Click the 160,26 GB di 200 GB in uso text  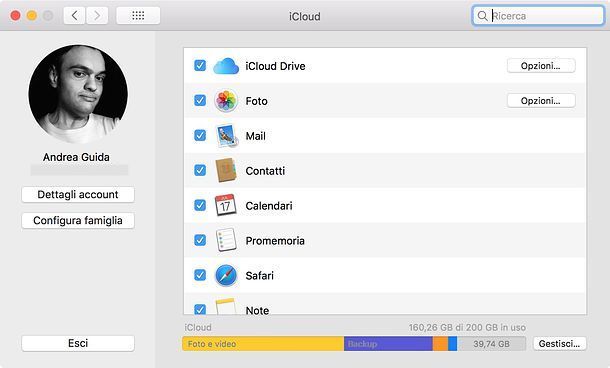[x=467, y=328]
